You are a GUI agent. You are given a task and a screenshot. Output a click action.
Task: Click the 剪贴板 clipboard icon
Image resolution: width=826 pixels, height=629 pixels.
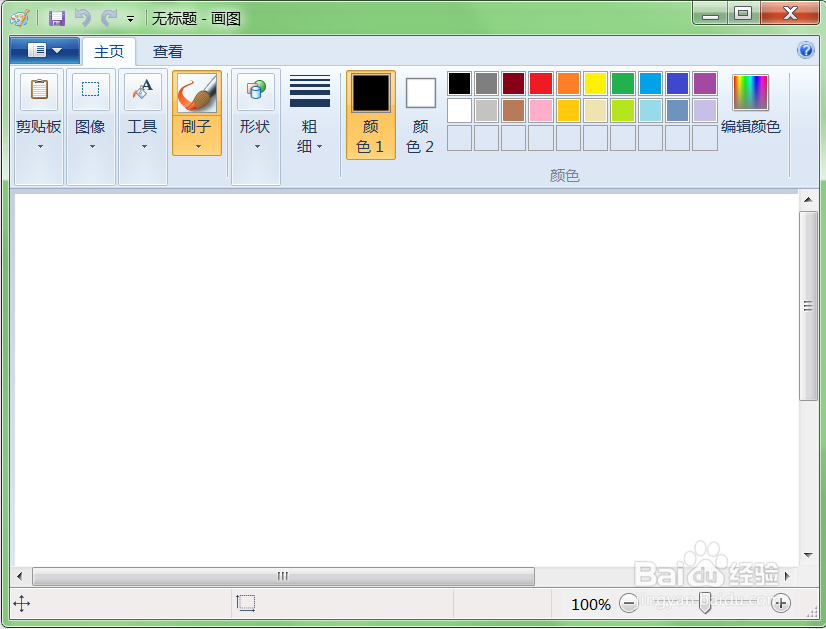point(39,90)
